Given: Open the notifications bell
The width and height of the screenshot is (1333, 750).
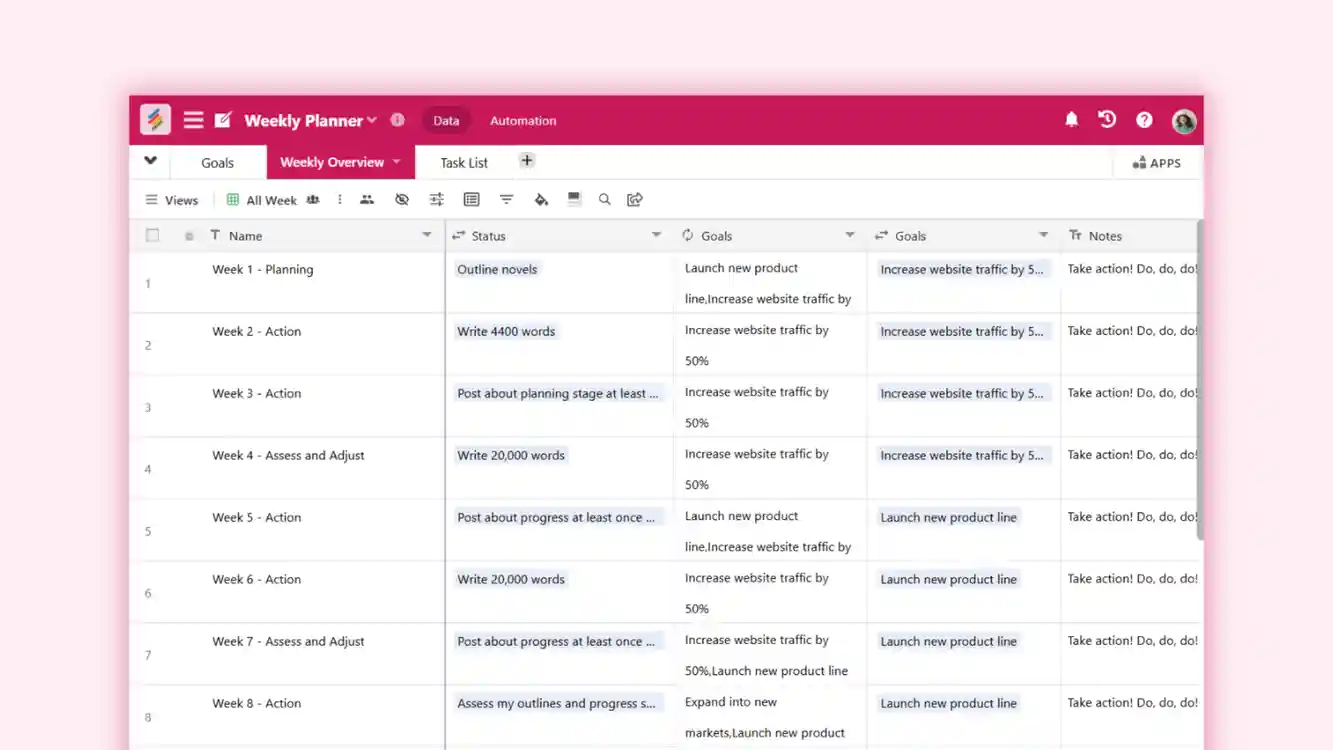Looking at the screenshot, I should click(x=1071, y=119).
